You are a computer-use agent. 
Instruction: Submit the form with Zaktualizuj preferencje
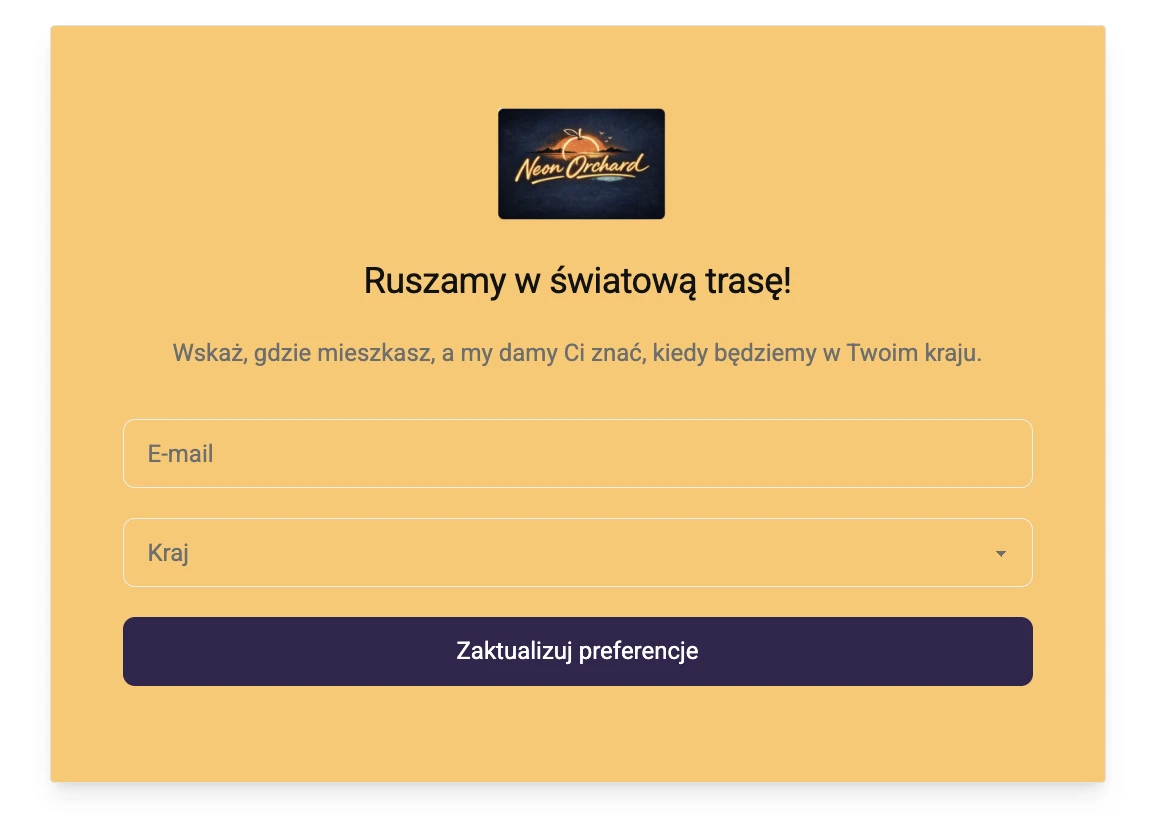click(578, 651)
